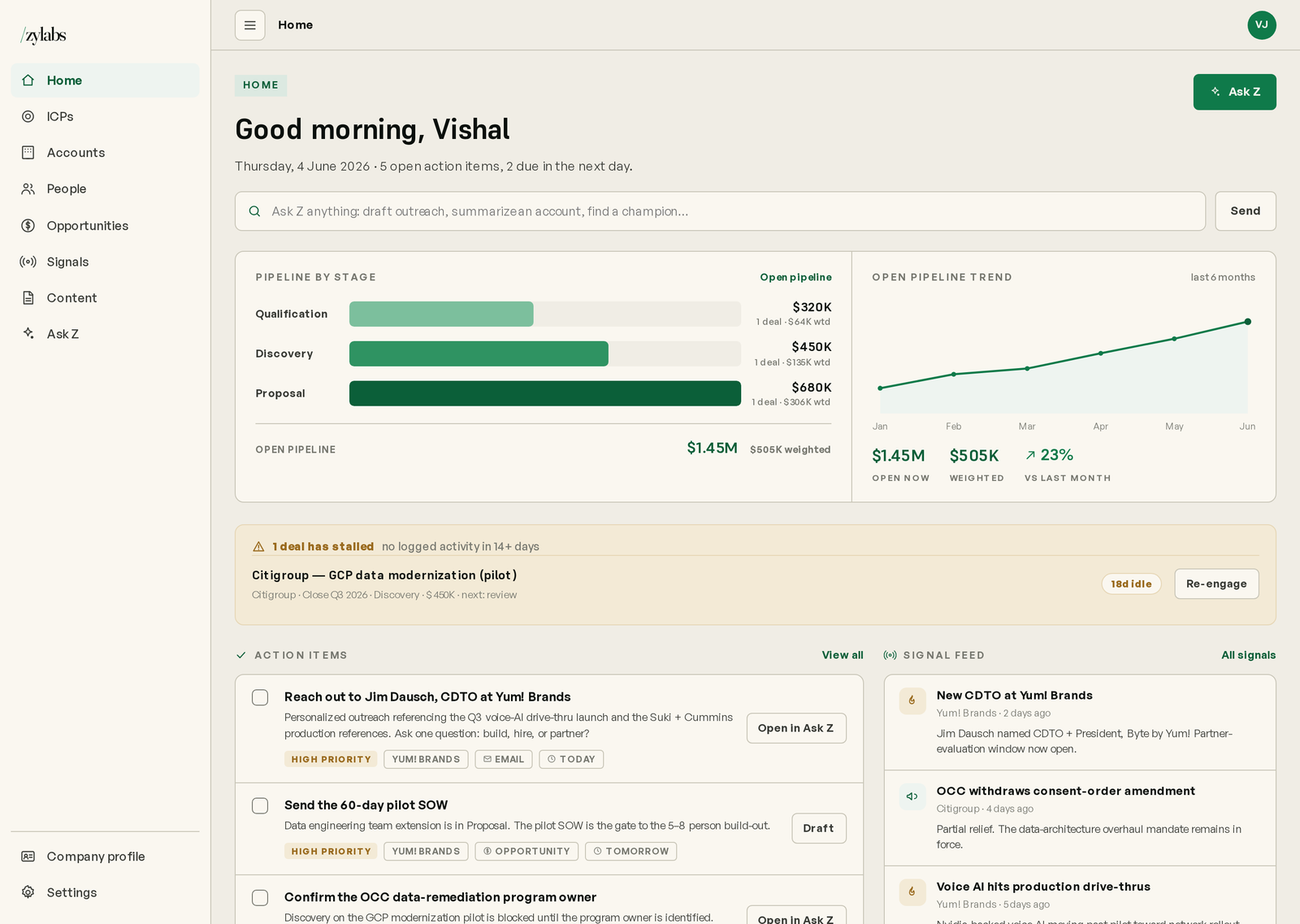The image size is (1300, 924).
Task: Navigate to People in the sidebar
Action: point(105,189)
